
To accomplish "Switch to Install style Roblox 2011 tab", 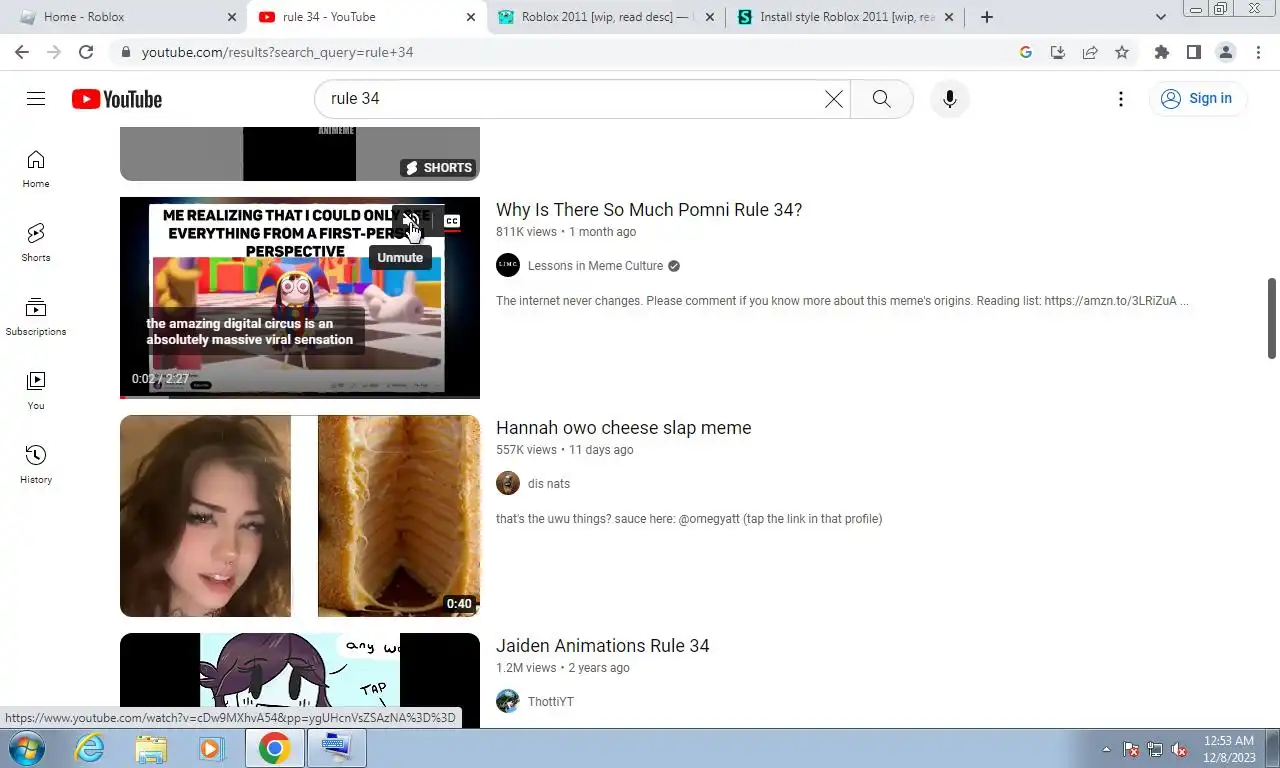I will coord(846,17).
